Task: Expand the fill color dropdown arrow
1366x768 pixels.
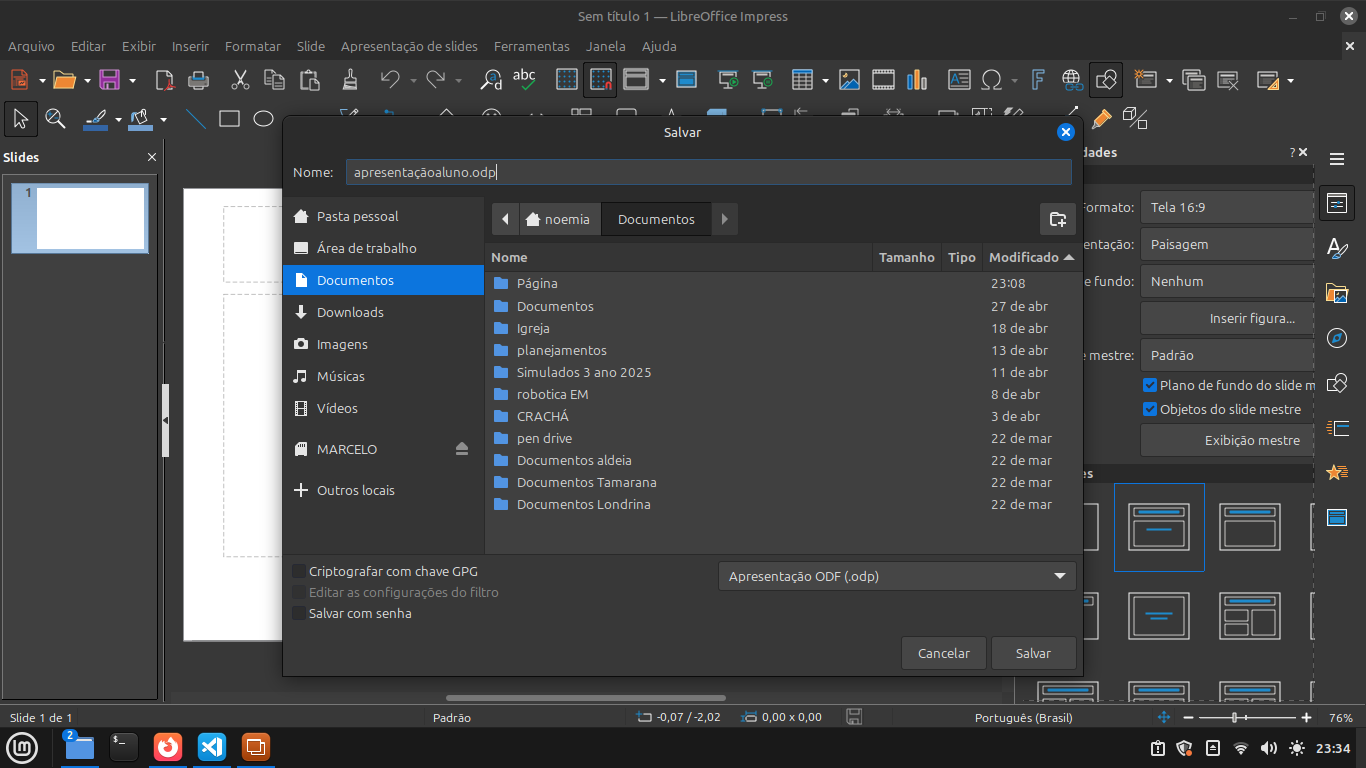Action: (163, 119)
